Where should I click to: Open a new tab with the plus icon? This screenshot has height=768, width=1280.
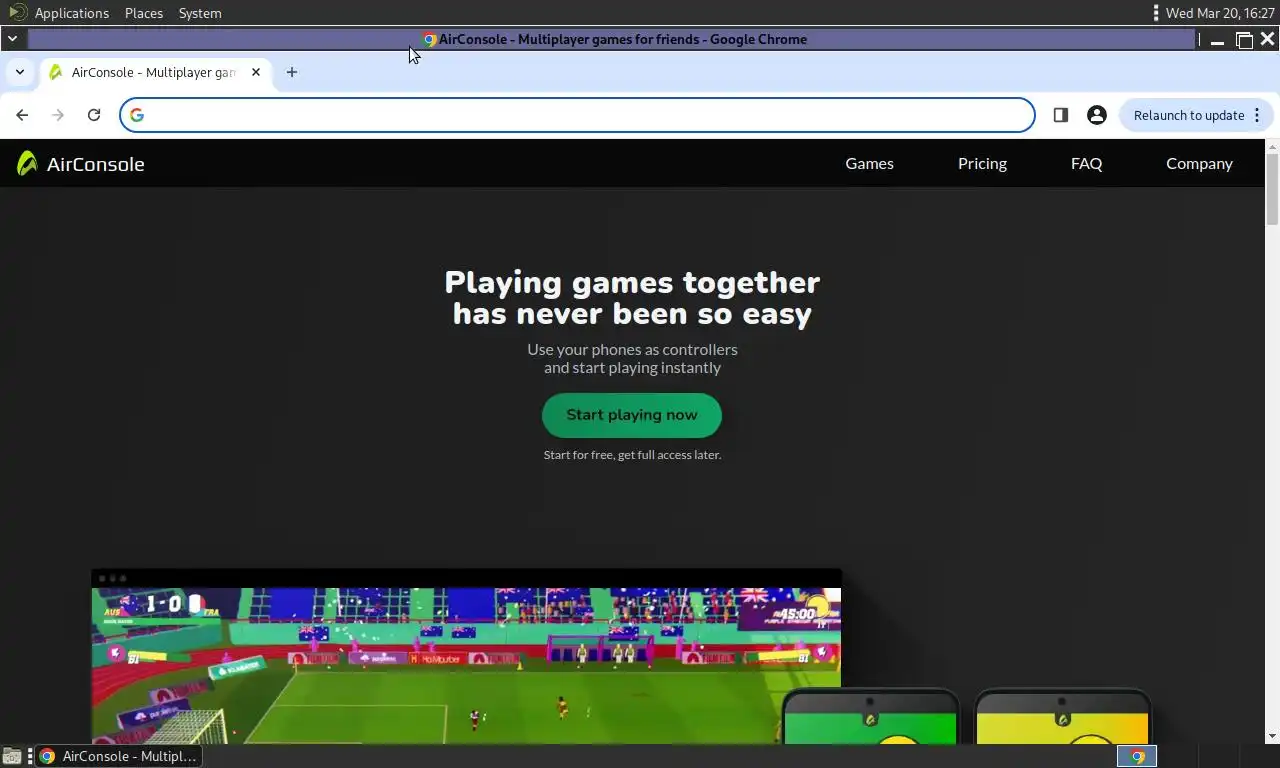292,72
